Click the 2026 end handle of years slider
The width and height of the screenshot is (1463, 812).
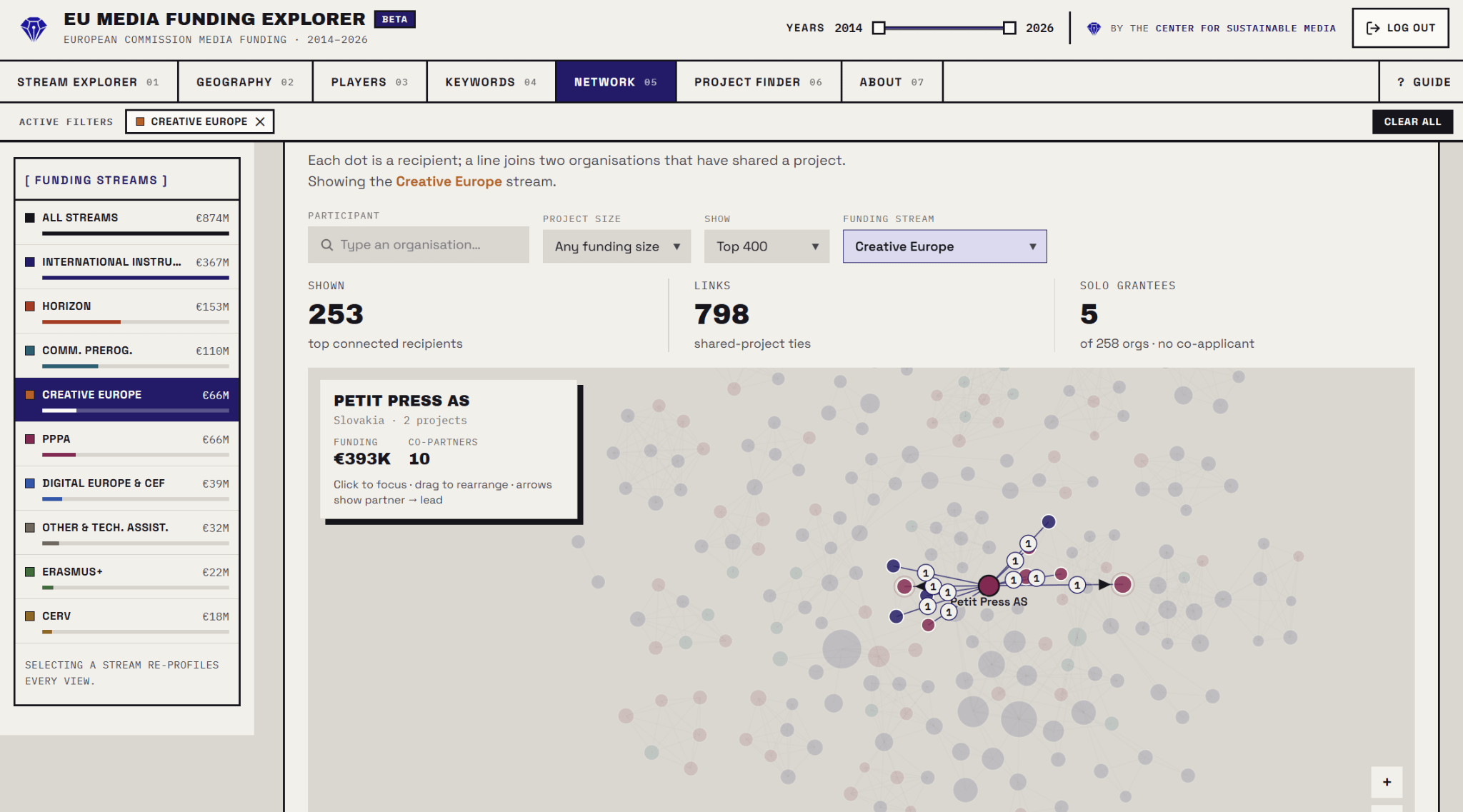pos(1009,28)
